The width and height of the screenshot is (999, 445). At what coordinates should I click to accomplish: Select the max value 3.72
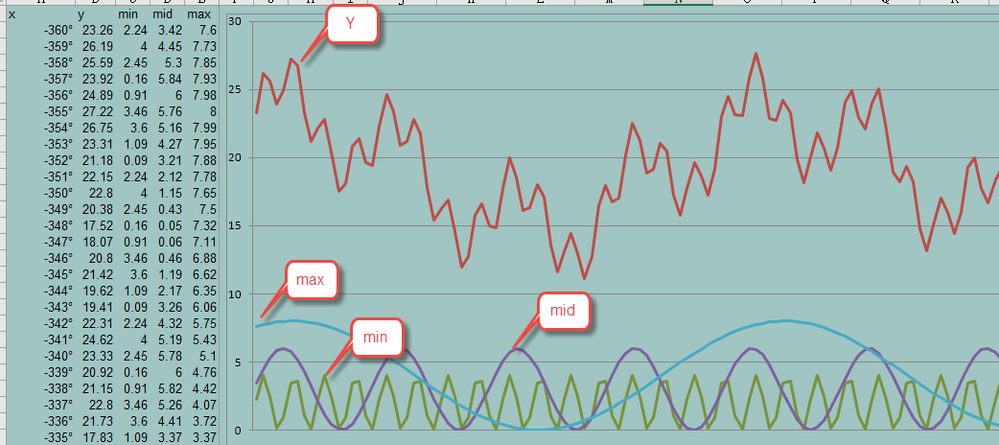click(x=205, y=421)
